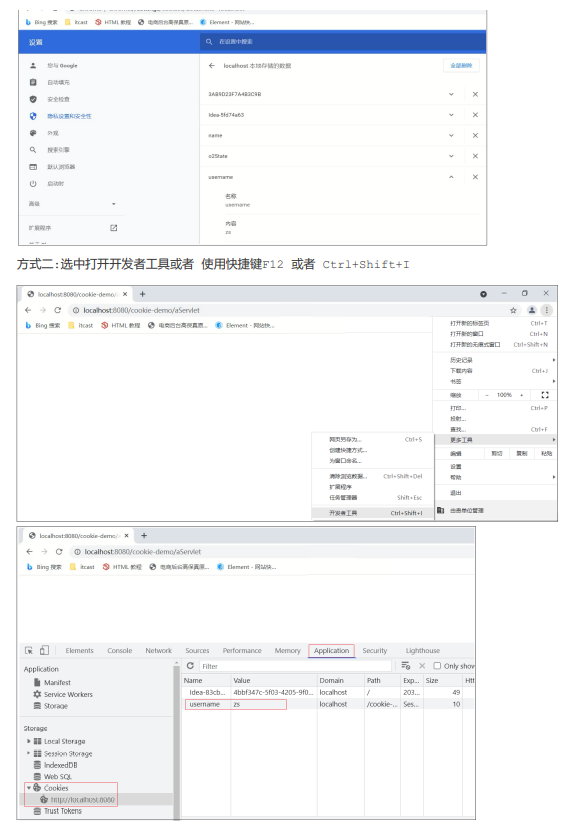The height and width of the screenshot is (825, 584).
Task: Expand the 3AB9D23F7A4B3C9B cookie entry
Action: point(451,94)
